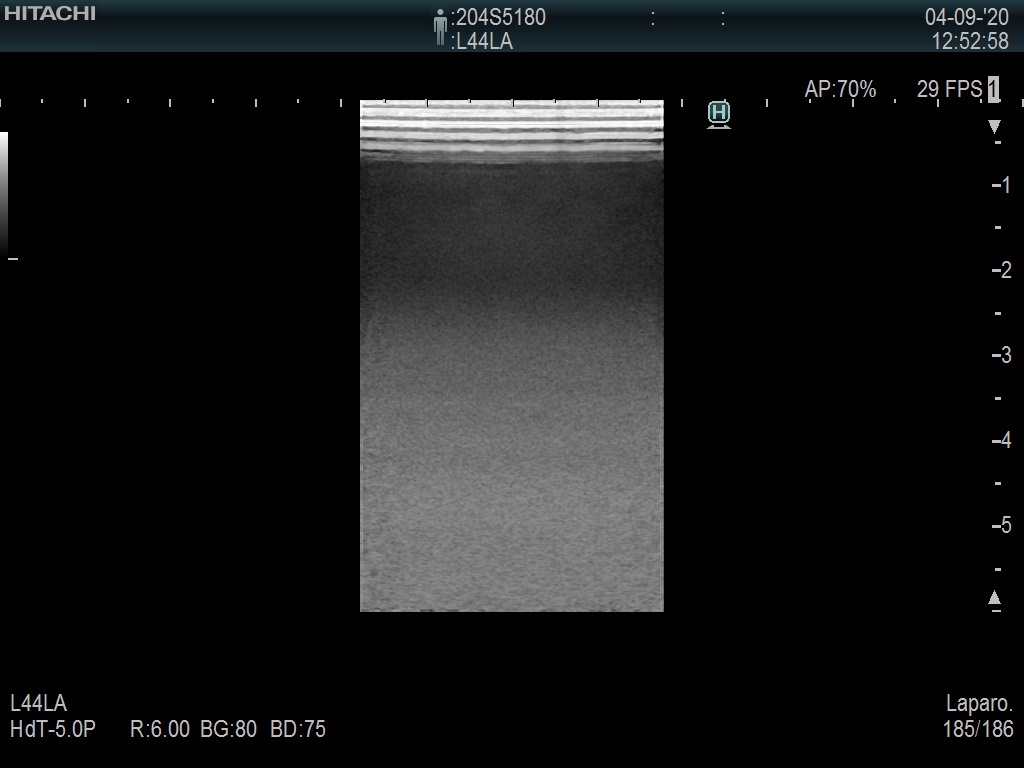Click the patient ID 204S5180
This screenshot has height=768, width=1024.
point(501,17)
